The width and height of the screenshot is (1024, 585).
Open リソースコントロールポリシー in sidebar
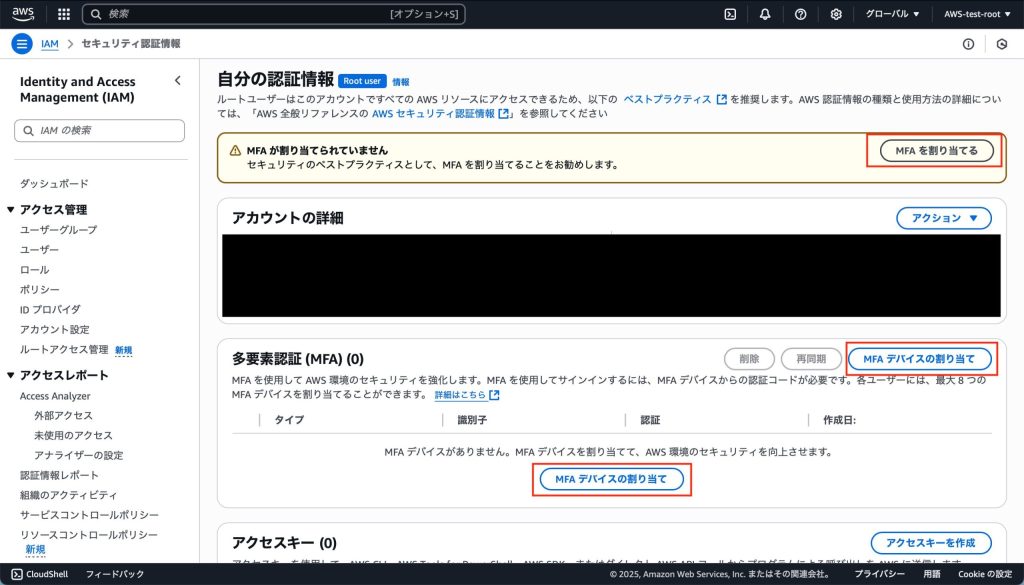pos(89,535)
